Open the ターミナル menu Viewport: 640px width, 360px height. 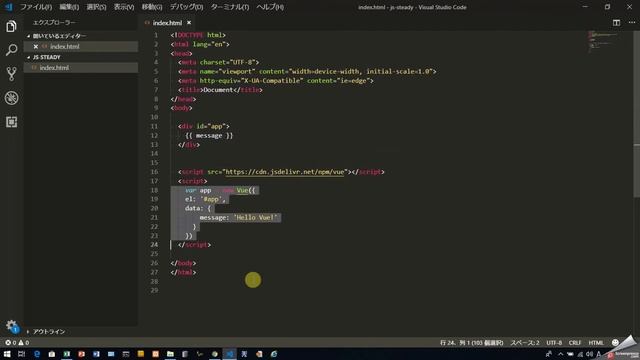click(230, 7)
